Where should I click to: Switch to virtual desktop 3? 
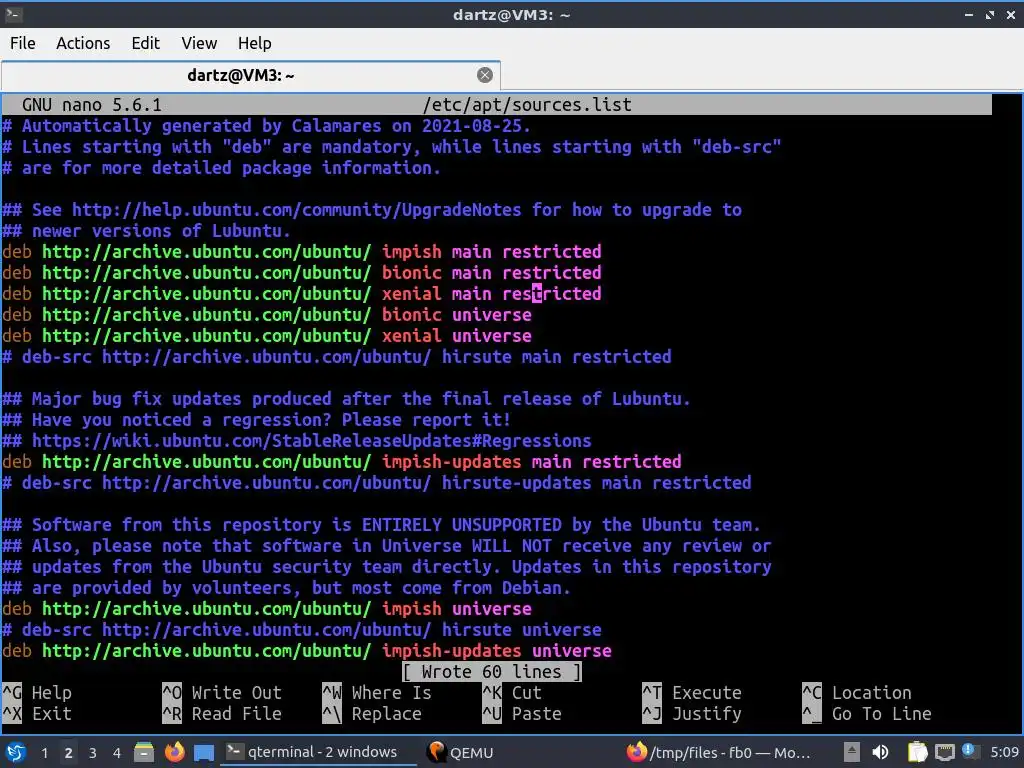(93, 753)
